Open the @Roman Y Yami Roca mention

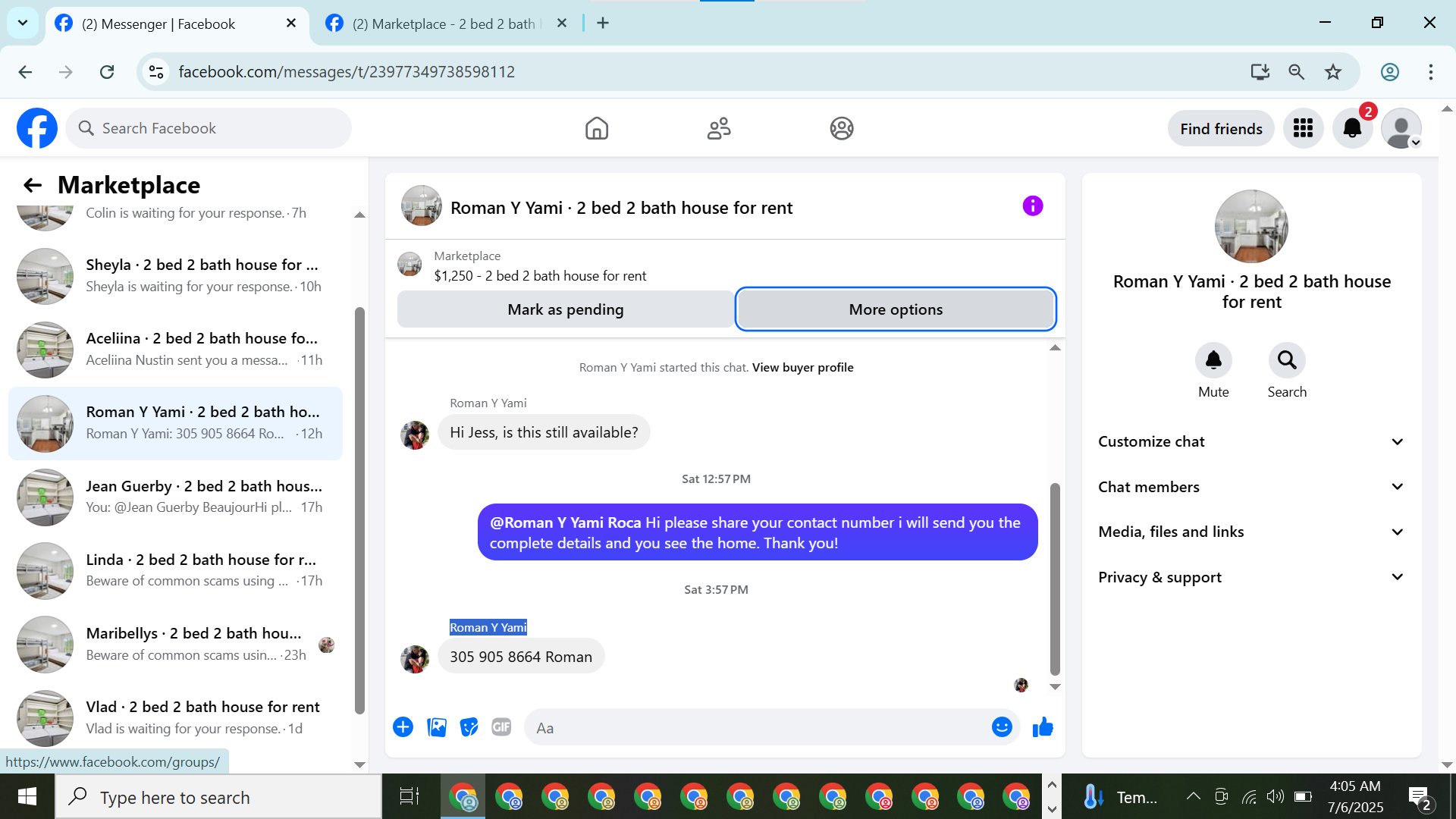coord(565,522)
